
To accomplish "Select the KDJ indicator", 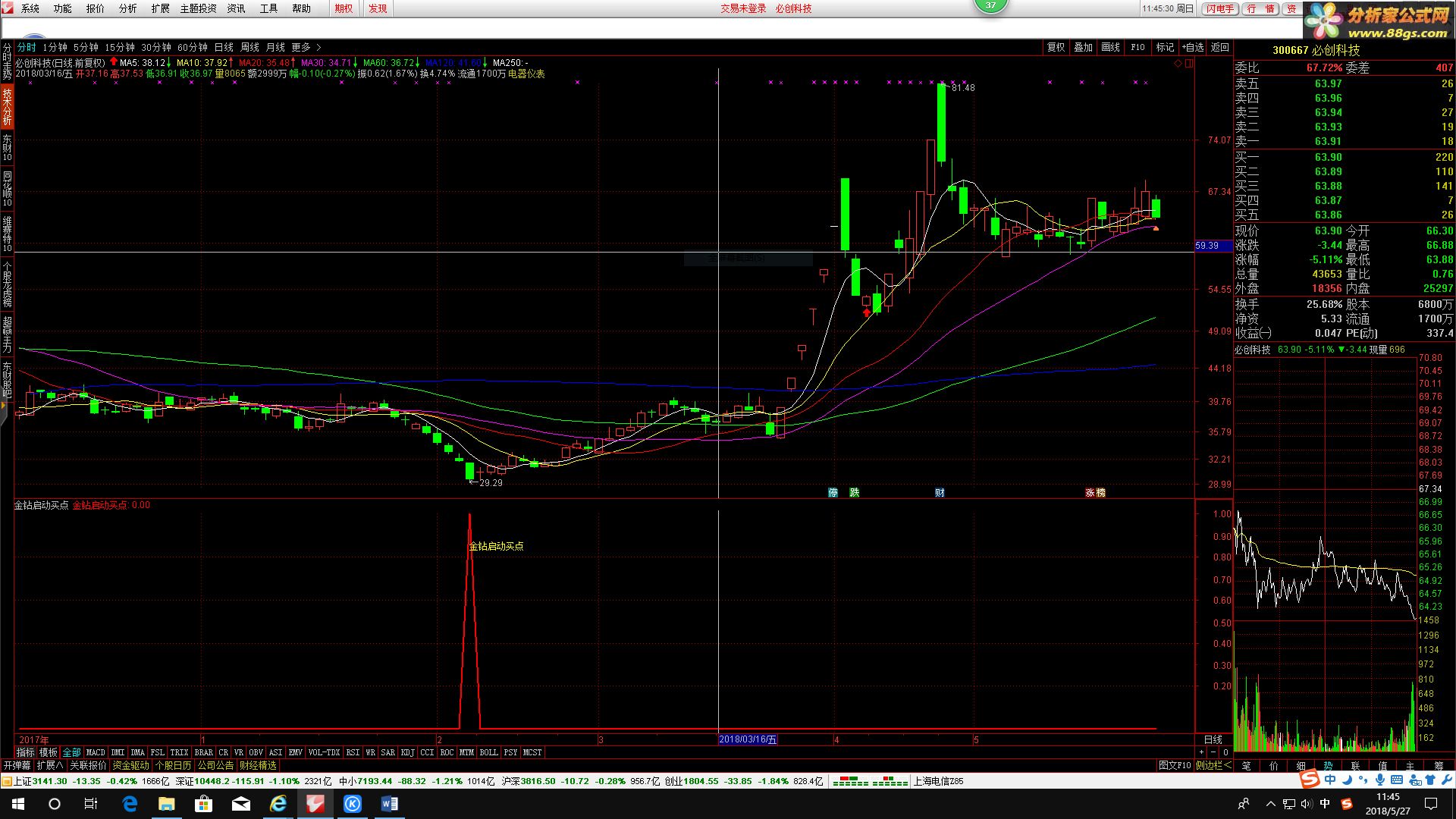I will [408, 752].
